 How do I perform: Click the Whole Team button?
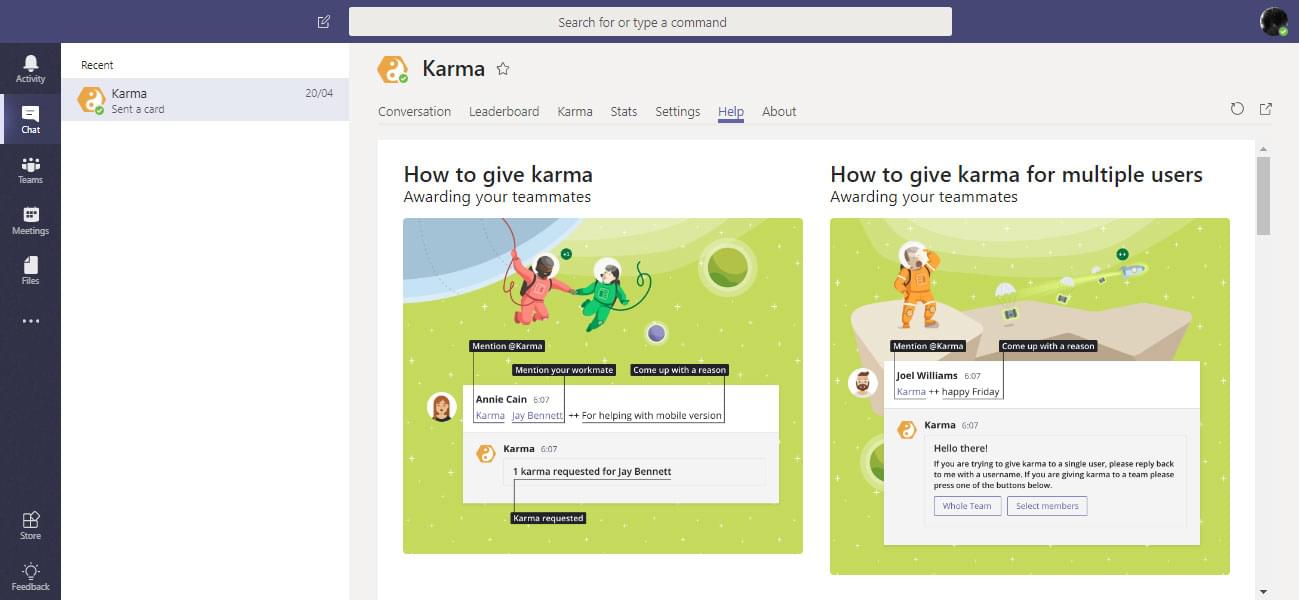[x=966, y=505]
